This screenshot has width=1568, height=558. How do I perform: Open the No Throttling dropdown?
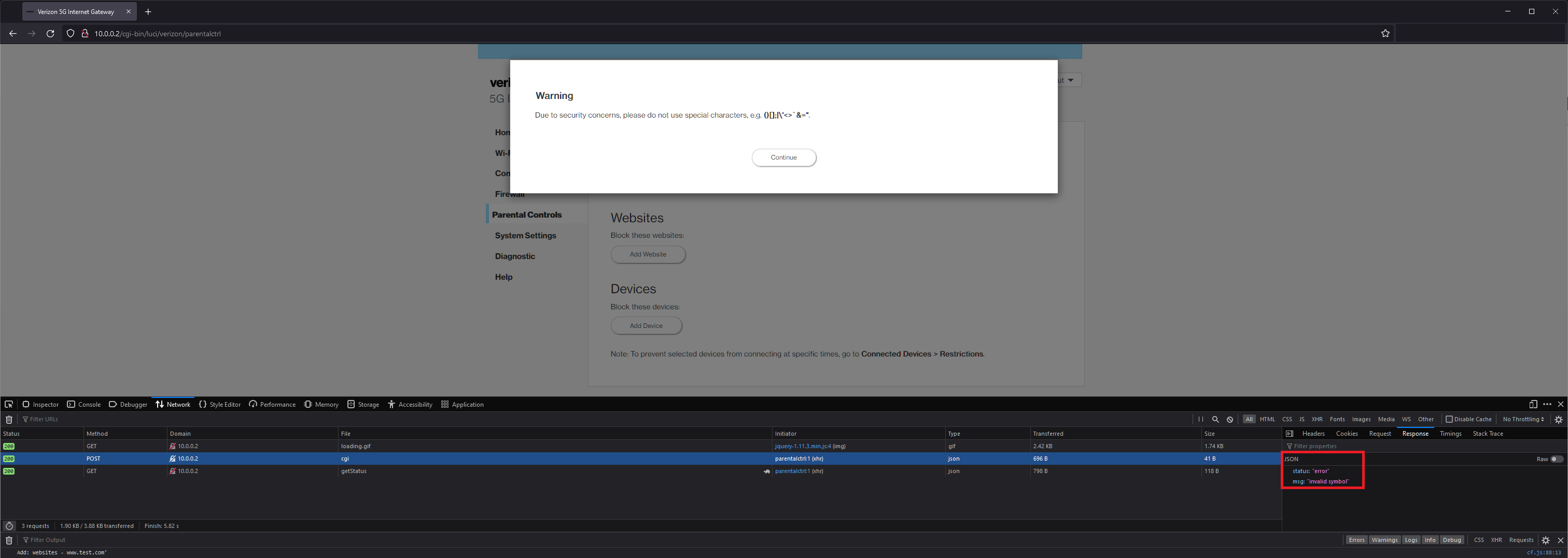pos(1523,419)
